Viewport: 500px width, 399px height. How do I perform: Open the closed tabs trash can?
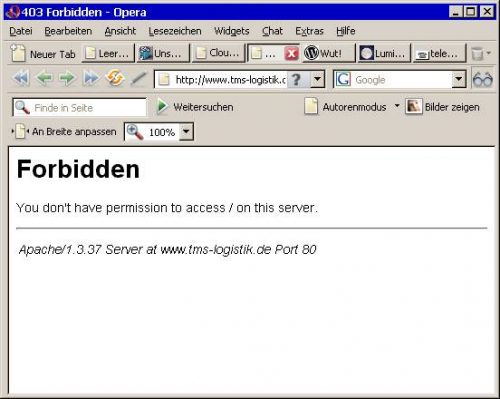pos(477,54)
